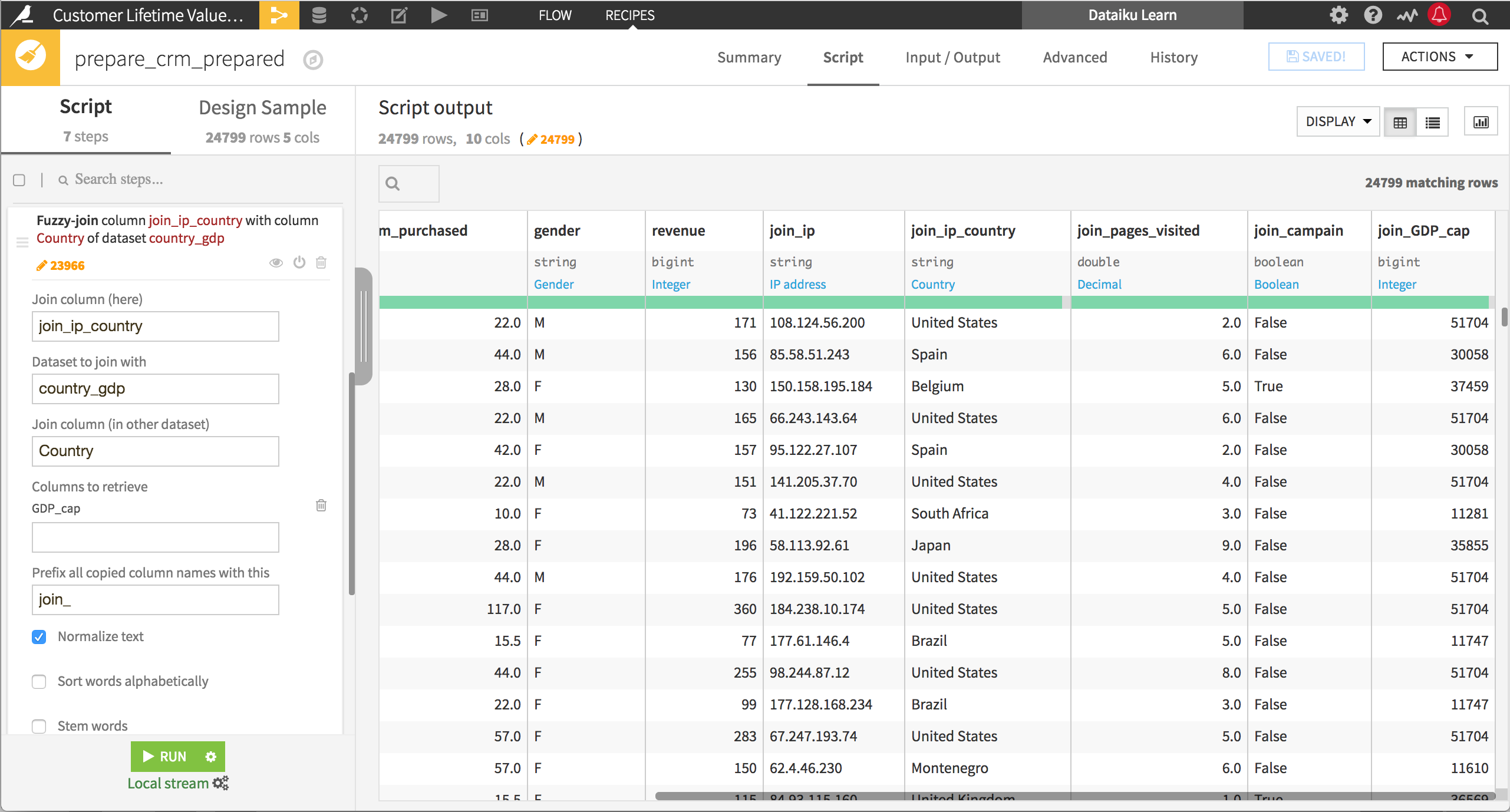Switch to column list view
The height and width of the screenshot is (812, 1510).
click(x=1433, y=122)
